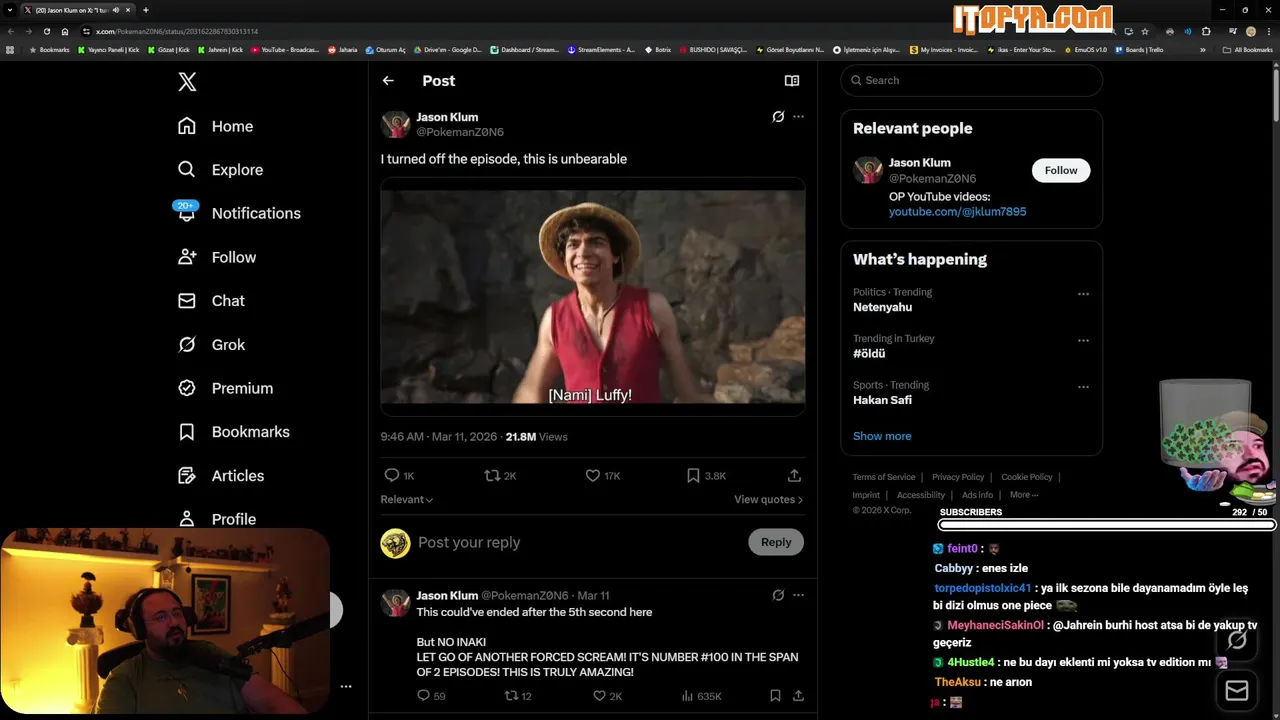1280x720 pixels.
Task: Open Chrome three-dot menu
Action: 1268,31
